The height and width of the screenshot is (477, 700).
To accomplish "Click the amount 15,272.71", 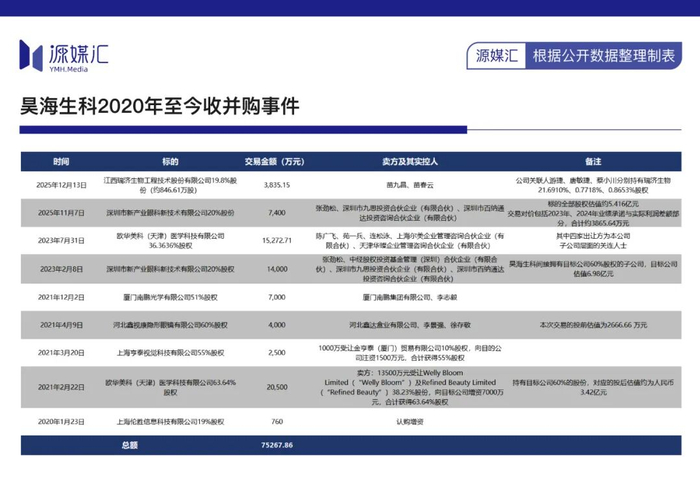I will coord(277,241).
